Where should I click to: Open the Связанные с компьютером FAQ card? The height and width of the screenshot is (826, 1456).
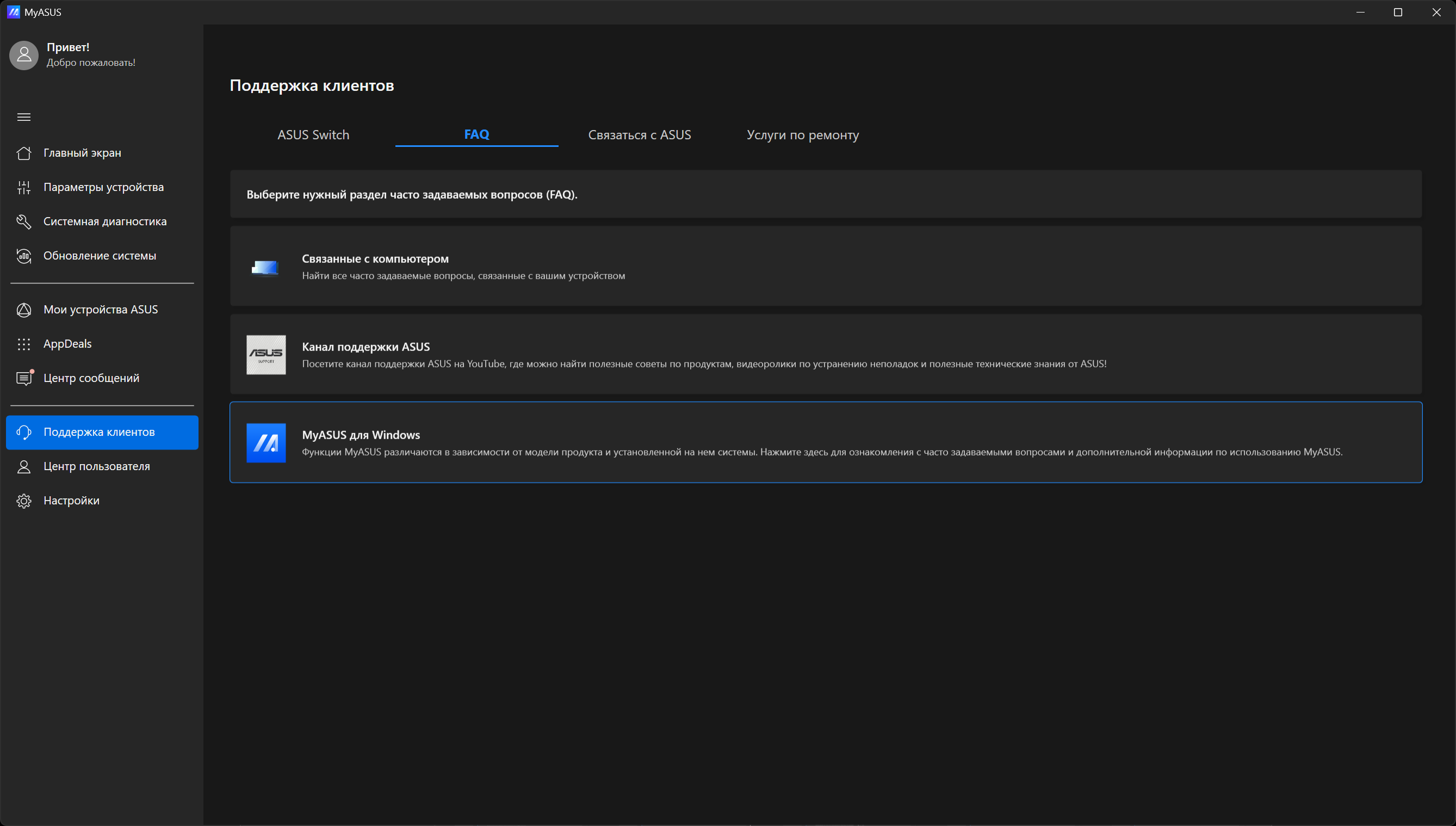(826, 266)
